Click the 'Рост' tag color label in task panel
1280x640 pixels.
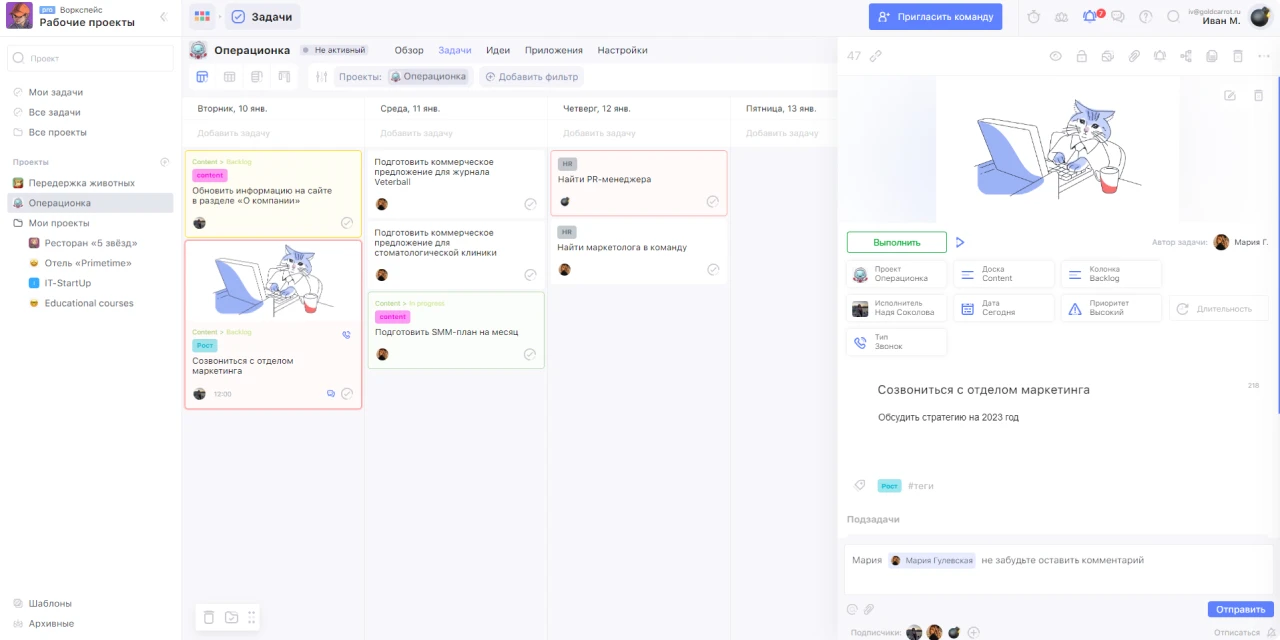[x=889, y=486]
